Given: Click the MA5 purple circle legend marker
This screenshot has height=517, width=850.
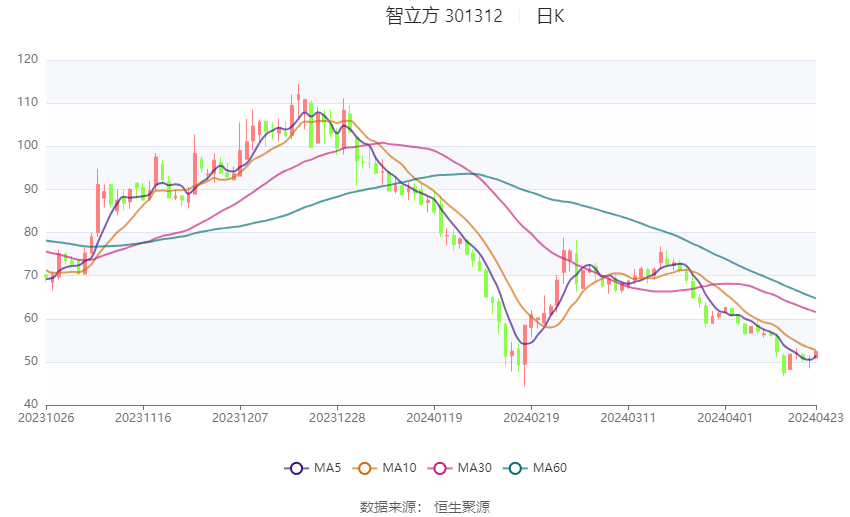Looking at the screenshot, I should [x=295, y=468].
